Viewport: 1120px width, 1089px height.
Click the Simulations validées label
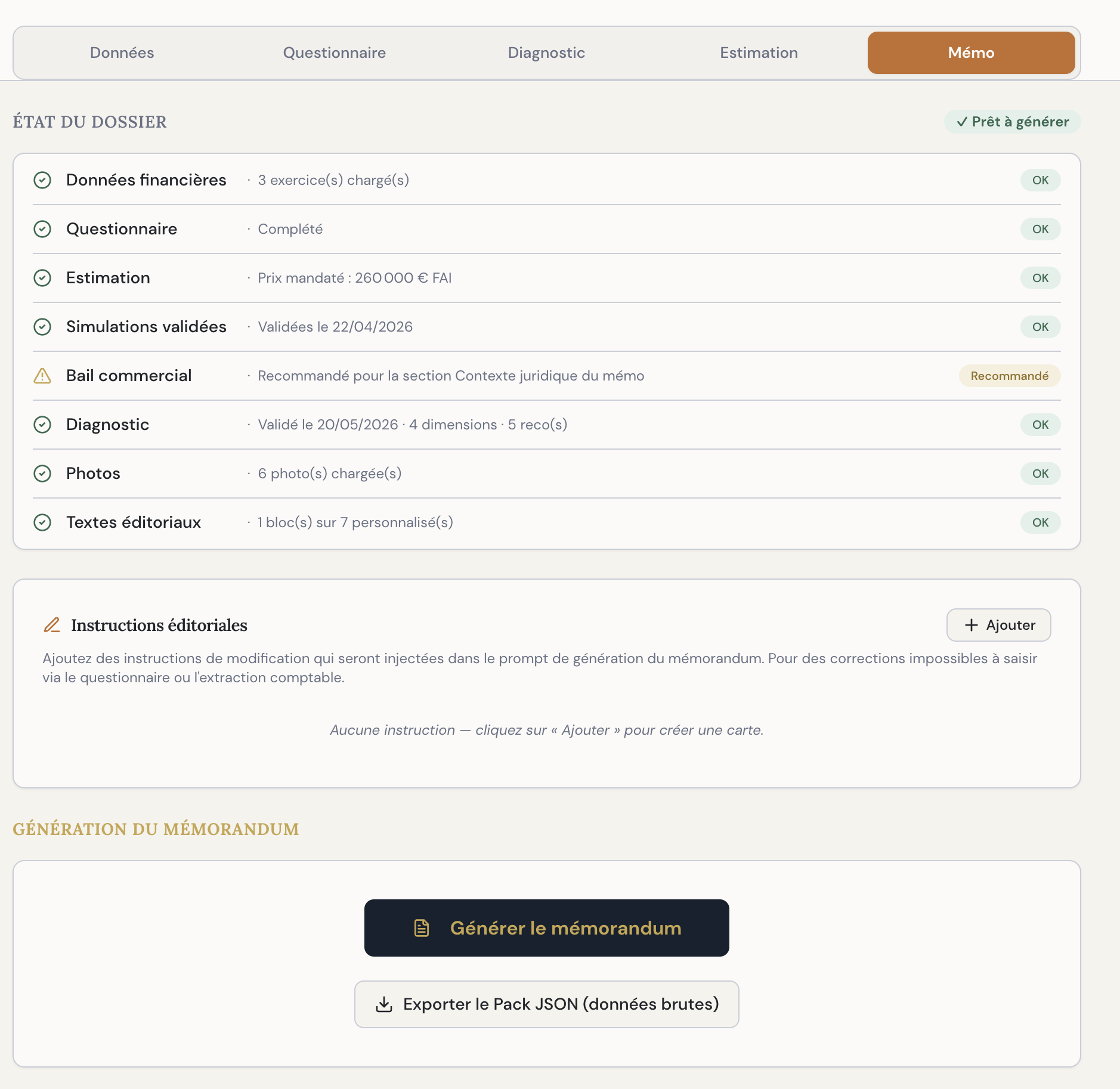pos(146,327)
